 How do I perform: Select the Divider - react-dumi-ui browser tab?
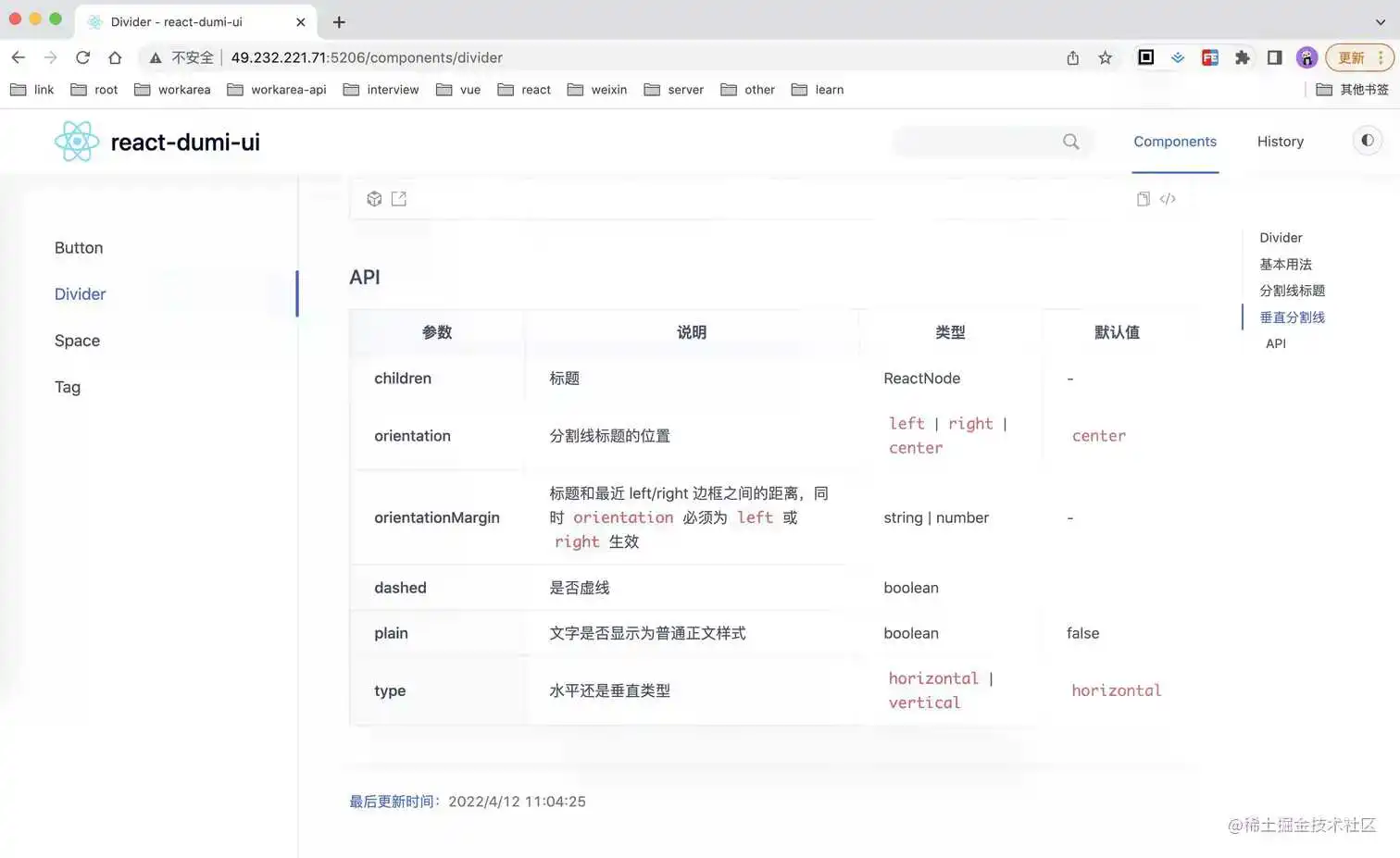(x=195, y=22)
